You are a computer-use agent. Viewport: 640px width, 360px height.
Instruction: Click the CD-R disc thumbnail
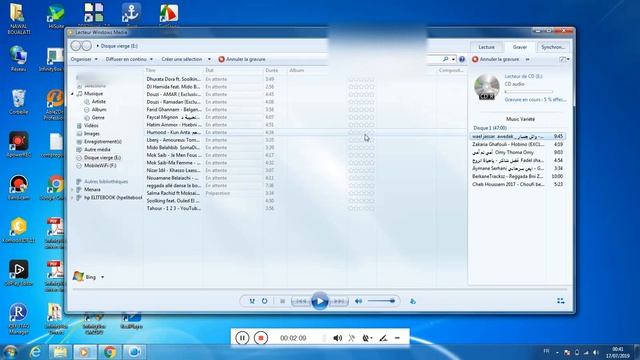click(x=487, y=87)
